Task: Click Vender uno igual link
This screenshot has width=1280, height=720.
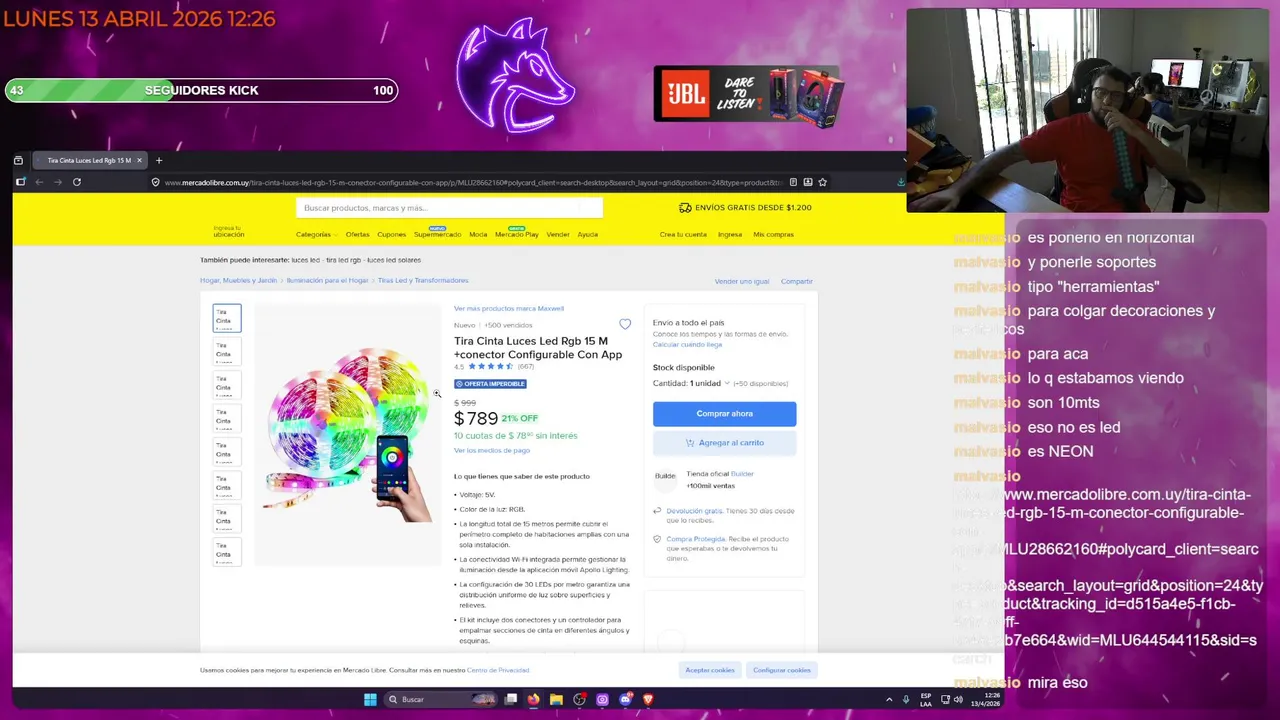Action: coord(742,282)
